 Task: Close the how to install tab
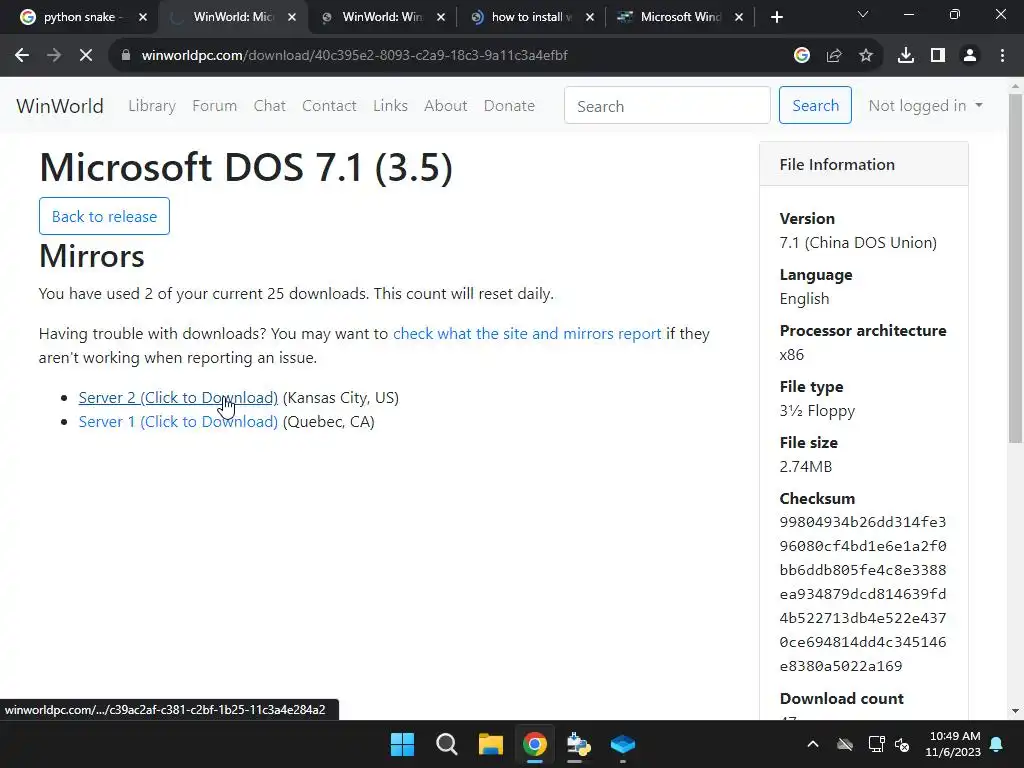coord(590,17)
